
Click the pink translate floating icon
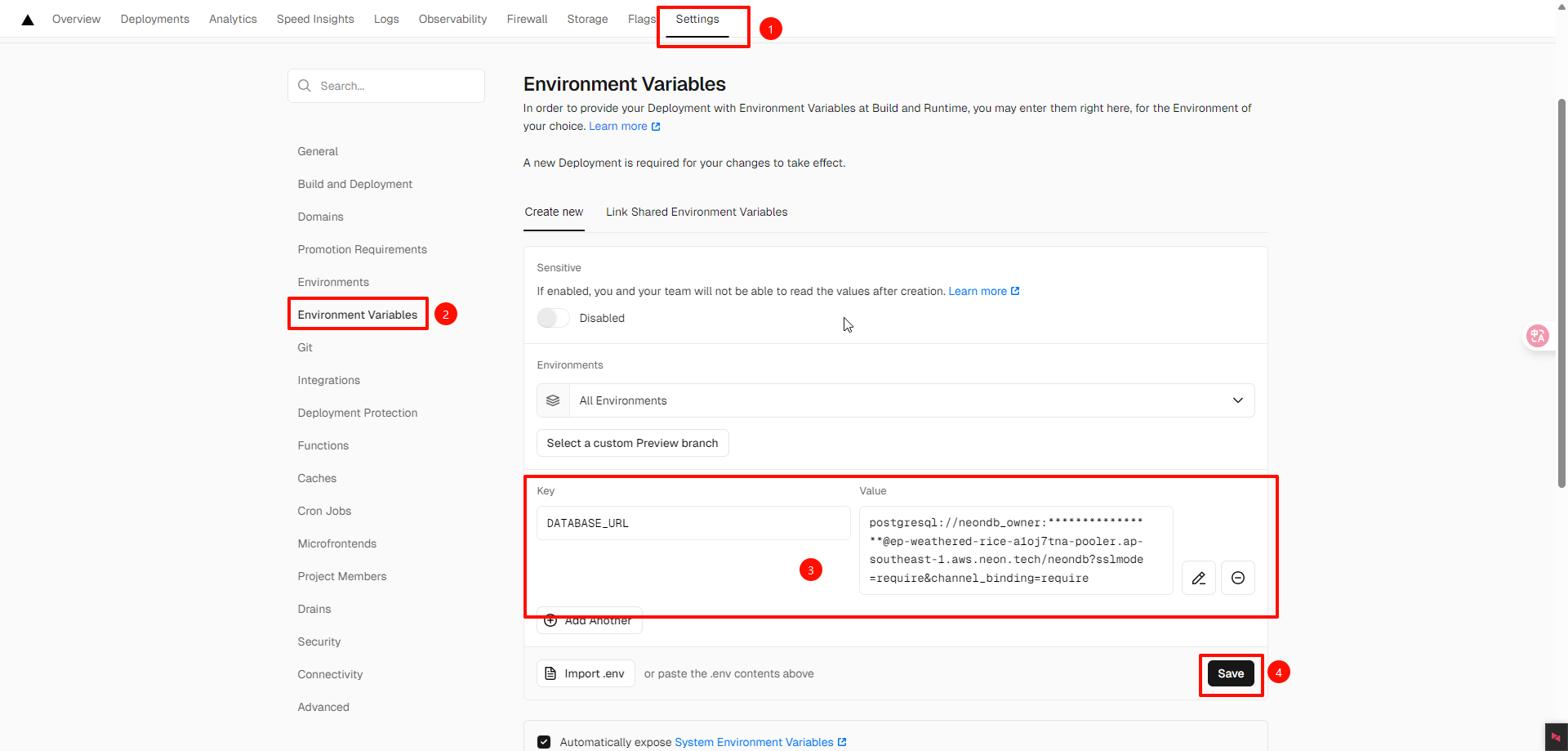click(x=1537, y=336)
